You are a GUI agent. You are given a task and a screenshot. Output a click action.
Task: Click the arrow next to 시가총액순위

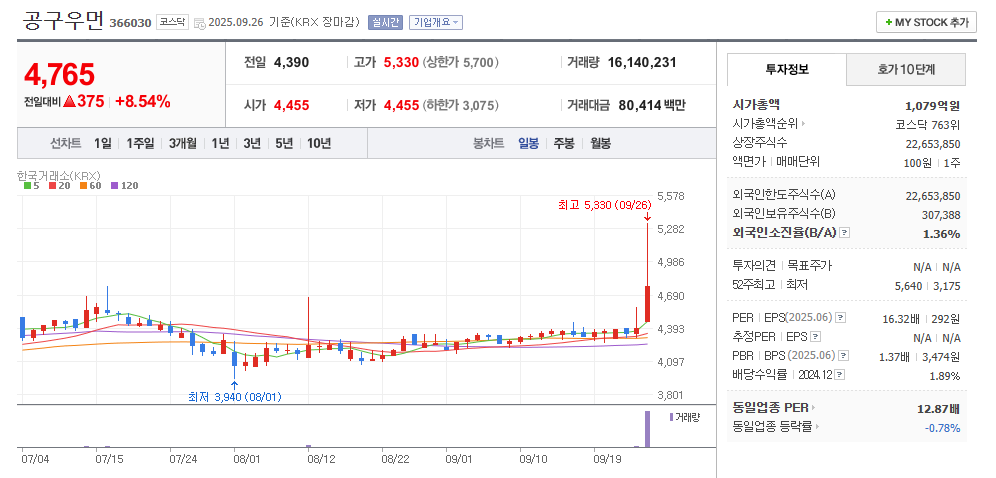click(803, 124)
